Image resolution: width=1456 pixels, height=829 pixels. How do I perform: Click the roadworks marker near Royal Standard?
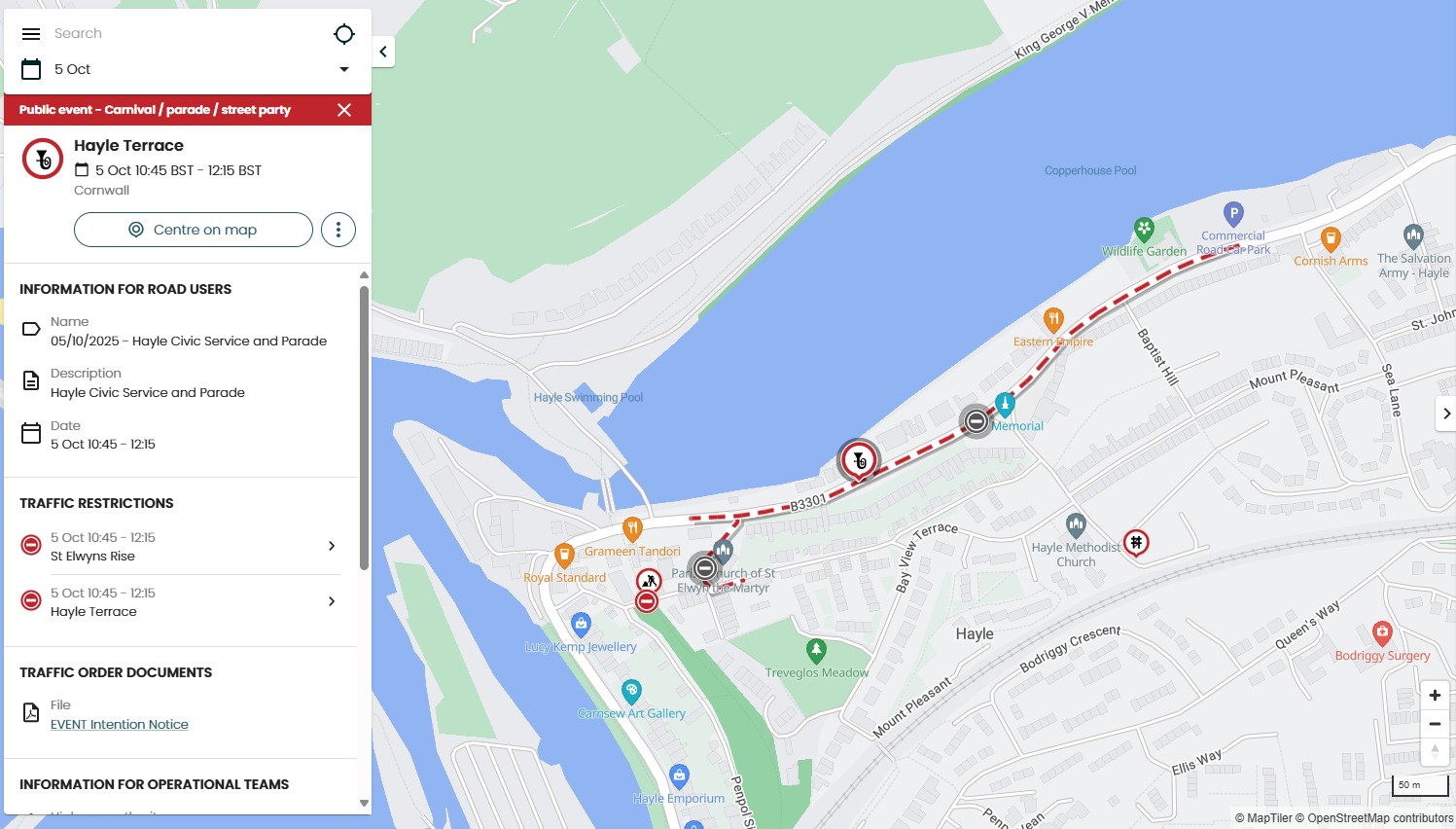[649, 581]
